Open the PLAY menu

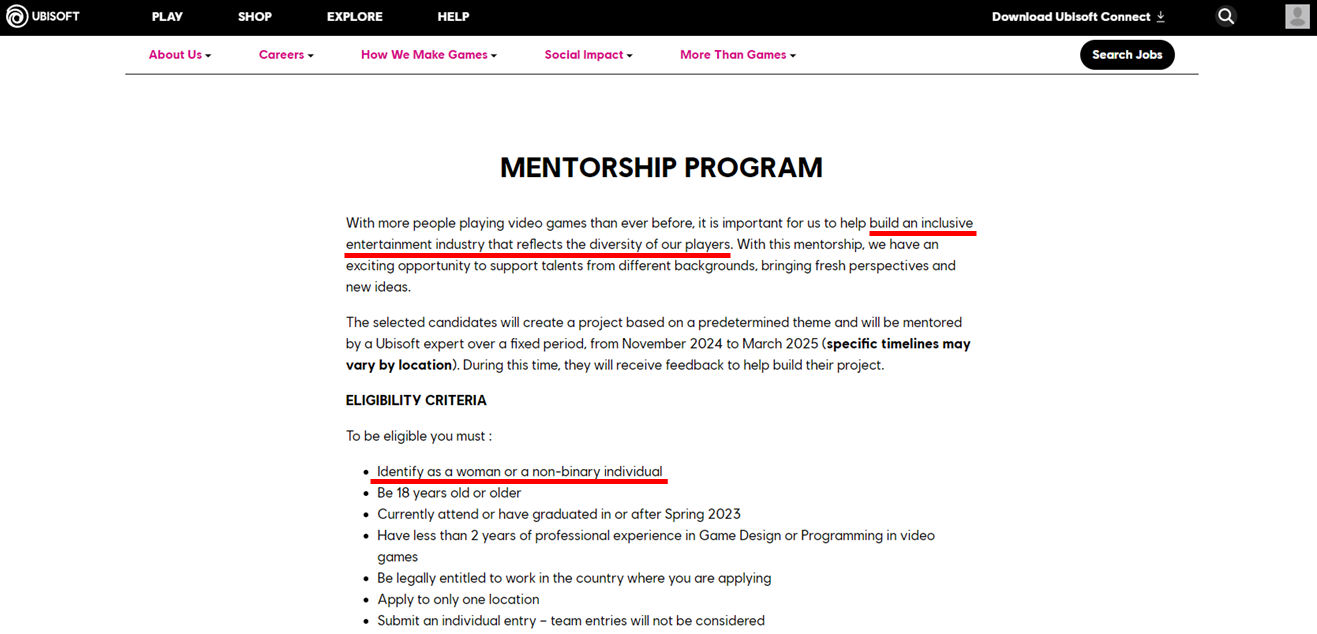[x=167, y=16]
